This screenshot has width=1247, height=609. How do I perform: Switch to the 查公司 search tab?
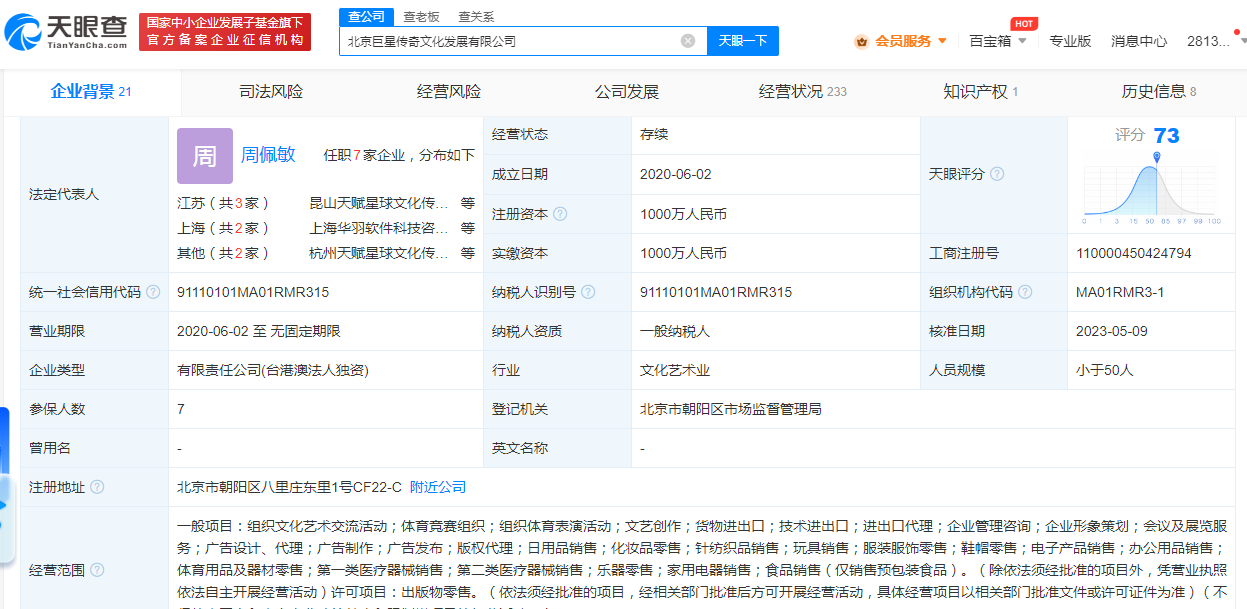[367, 16]
